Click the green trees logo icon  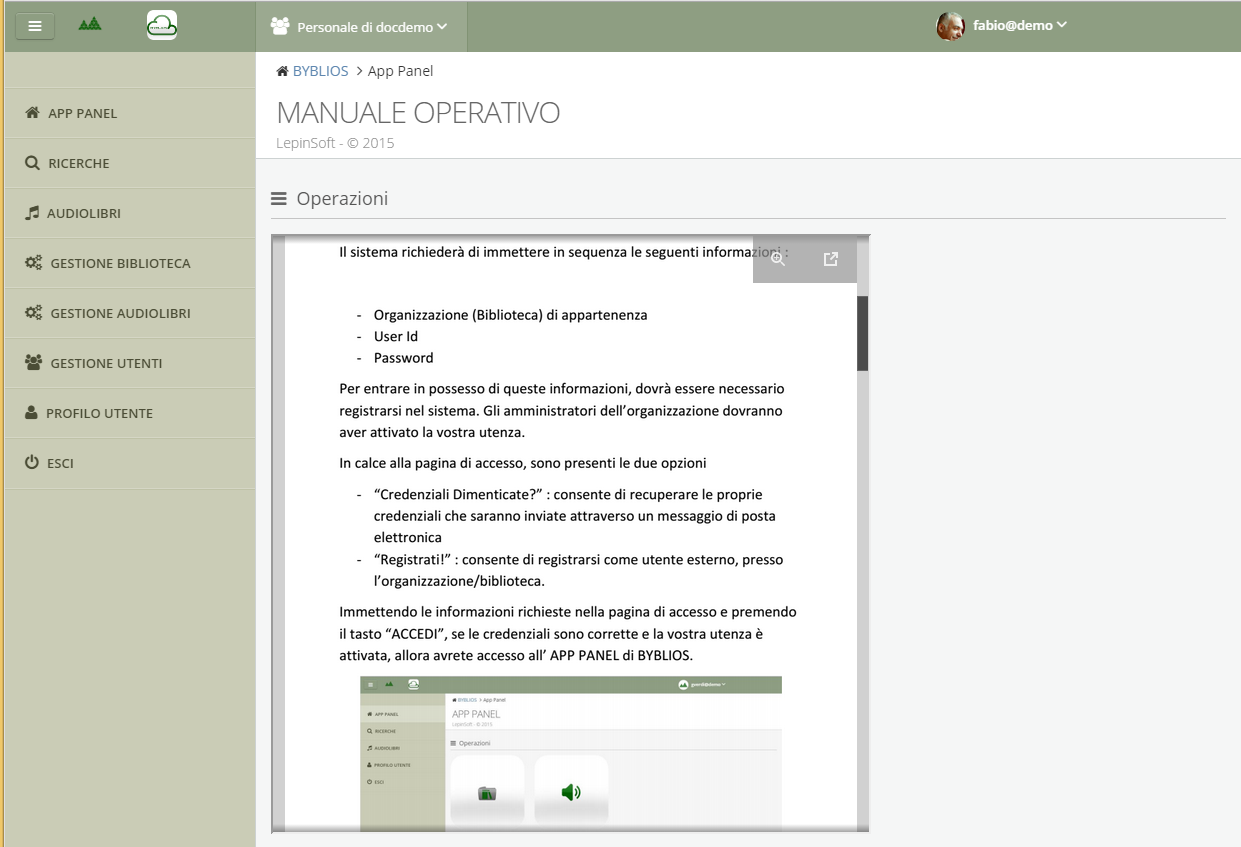pos(90,25)
